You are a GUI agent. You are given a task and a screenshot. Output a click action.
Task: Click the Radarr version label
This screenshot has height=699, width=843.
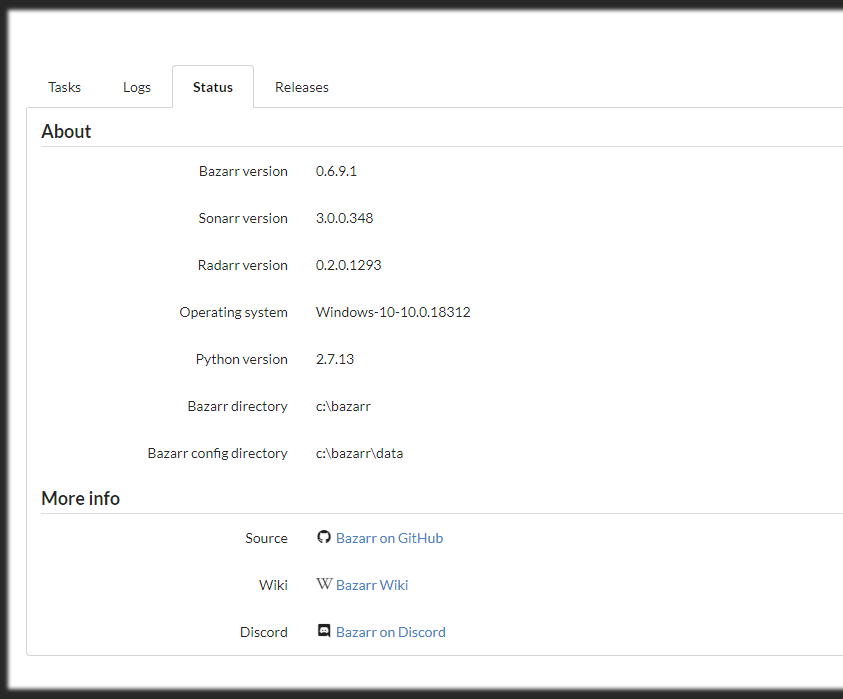pyautogui.click(x=242, y=265)
